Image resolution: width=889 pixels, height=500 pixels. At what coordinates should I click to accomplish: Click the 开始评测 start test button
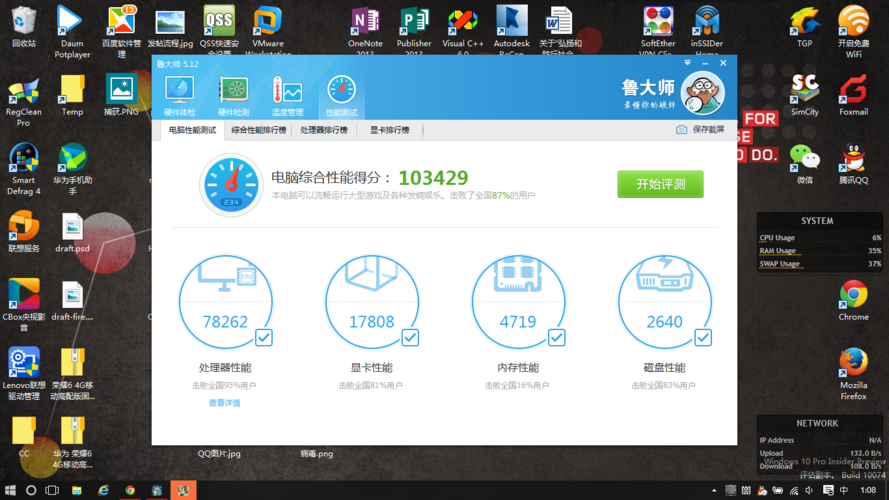[660, 184]
